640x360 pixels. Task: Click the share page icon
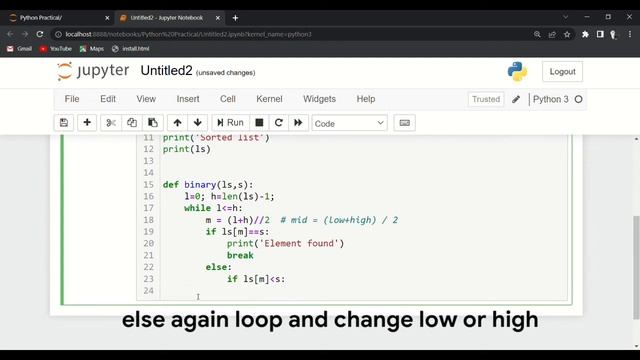(552, 35)
